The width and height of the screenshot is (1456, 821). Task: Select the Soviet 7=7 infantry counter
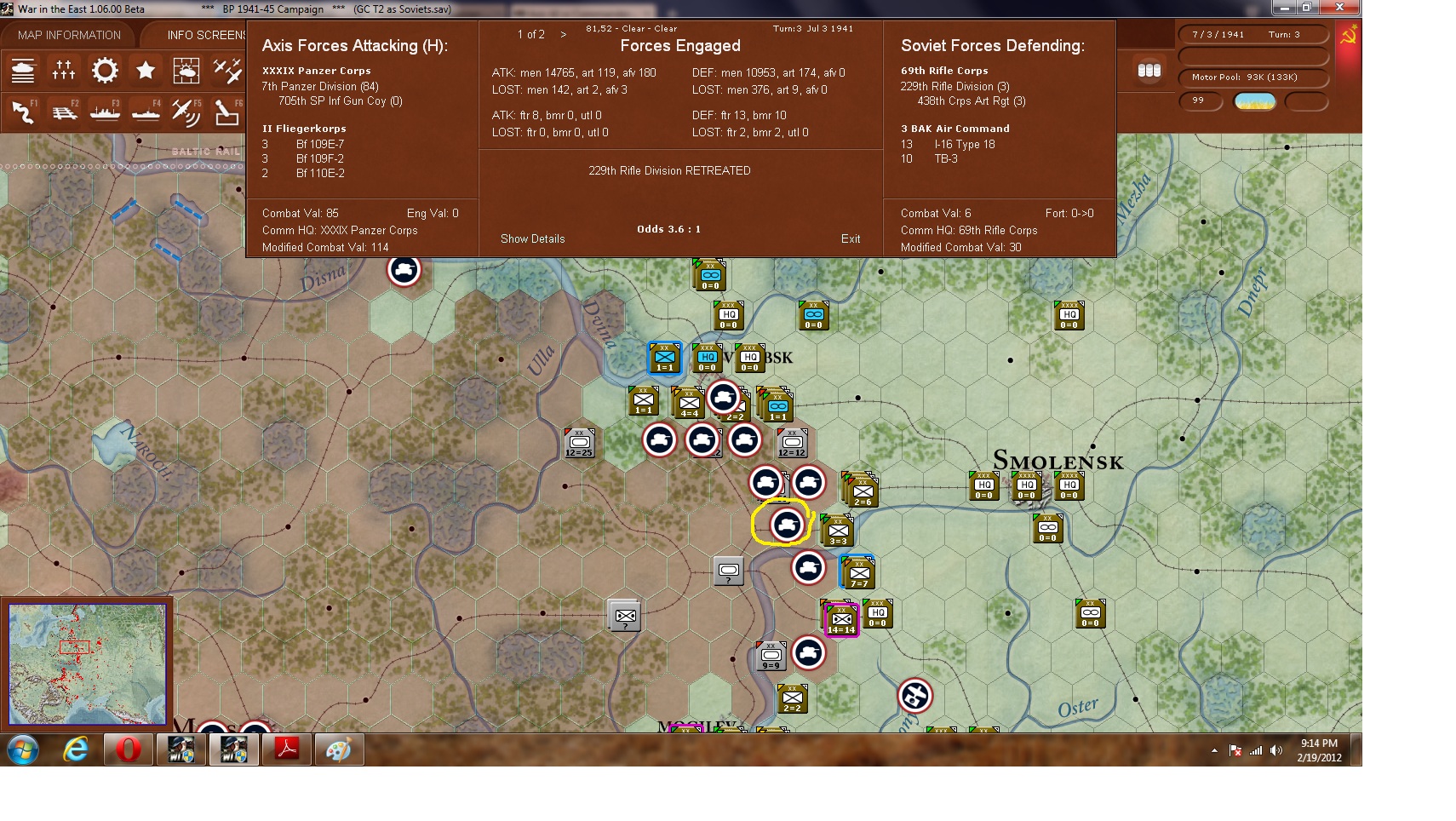click(858, 572)
